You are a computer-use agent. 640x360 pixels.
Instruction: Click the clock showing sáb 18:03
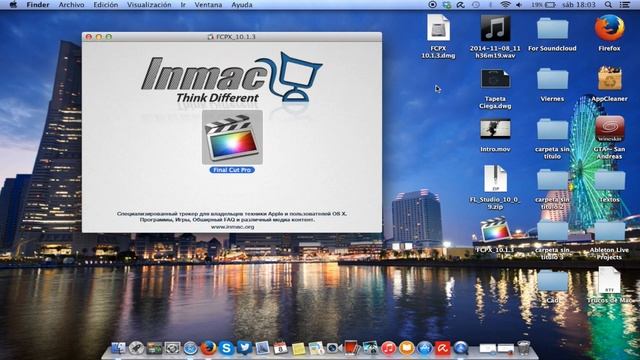click(579, 5)
